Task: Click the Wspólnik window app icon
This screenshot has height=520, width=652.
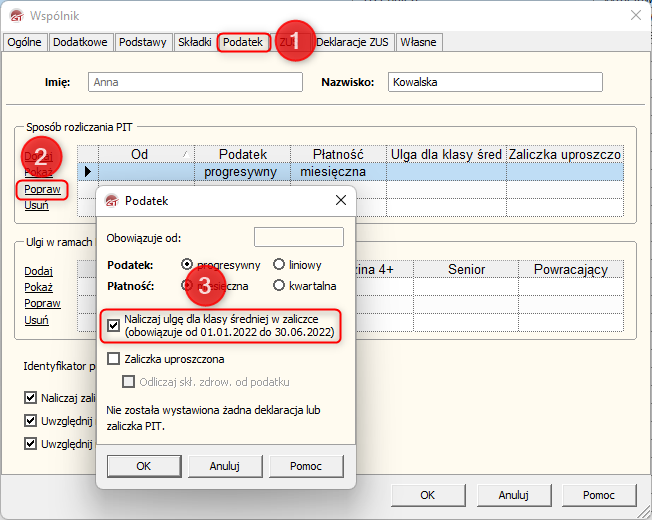Action: [17, 16]
